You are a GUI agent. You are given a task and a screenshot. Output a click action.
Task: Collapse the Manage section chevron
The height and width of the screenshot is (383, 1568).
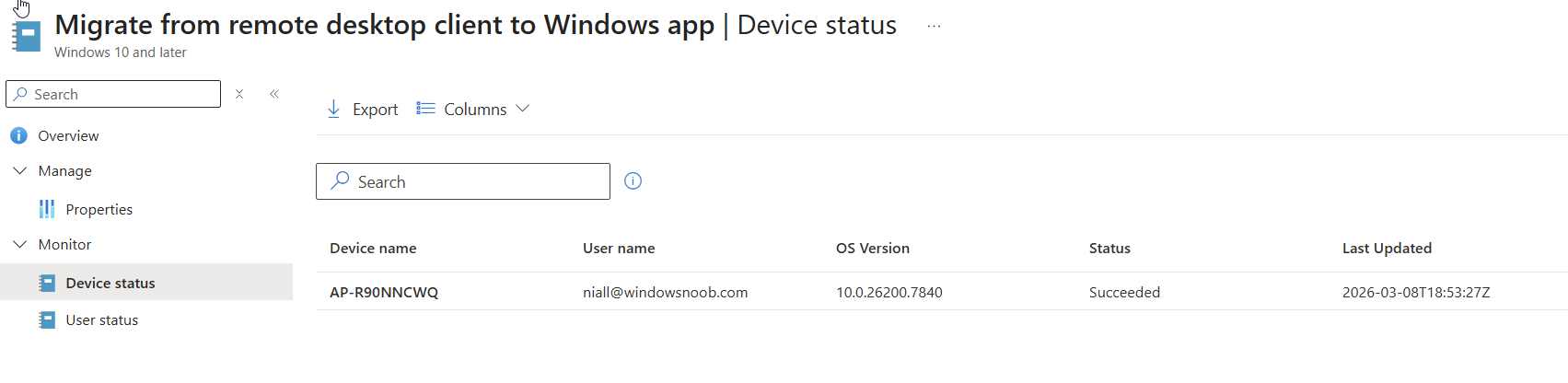(19, 170)
